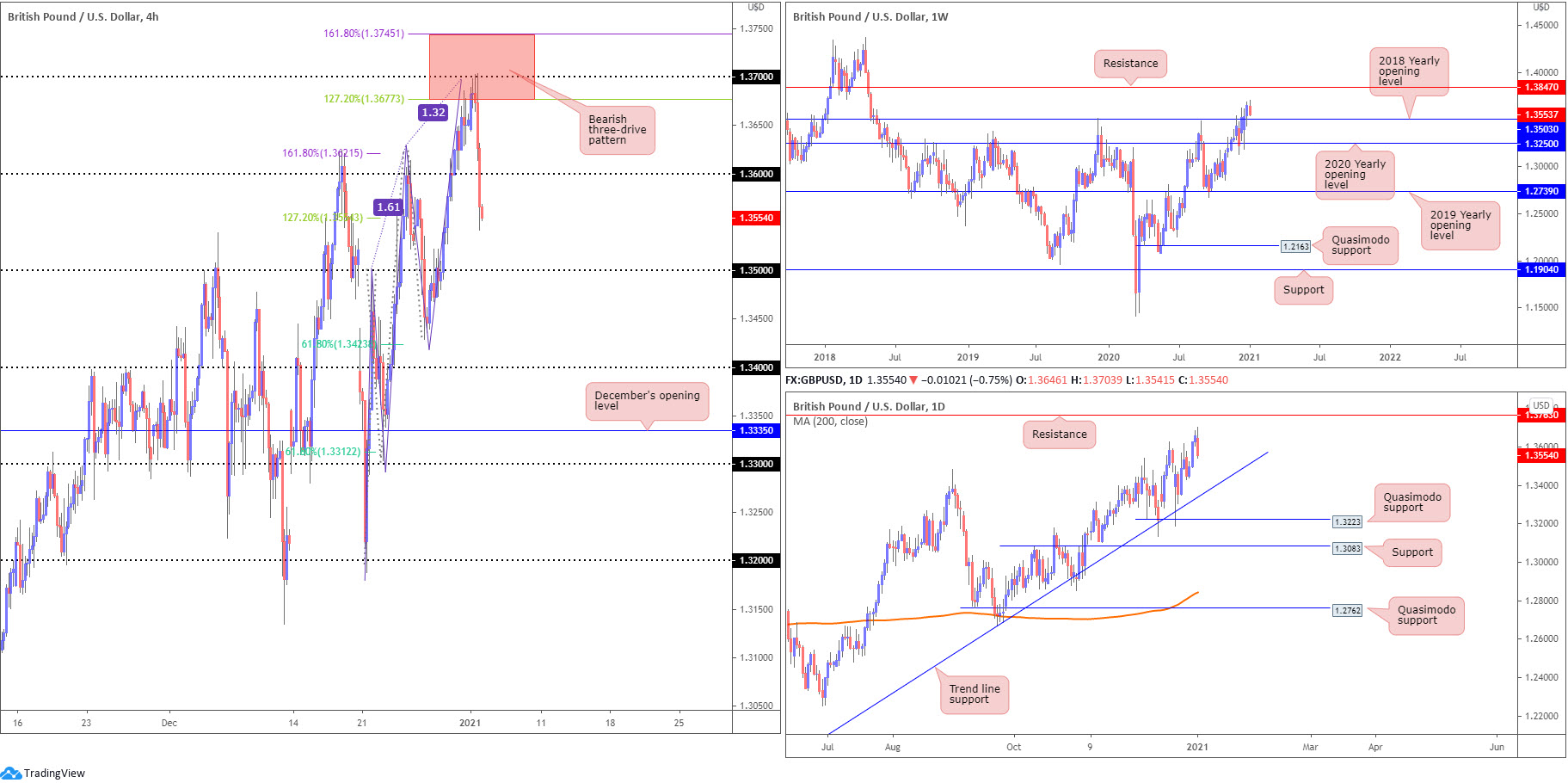The image size is (1568, 783).
Task: Click the weekly chart title 'British Pound / U.S. Dollar, 1W'
Action: coord(870,16)
